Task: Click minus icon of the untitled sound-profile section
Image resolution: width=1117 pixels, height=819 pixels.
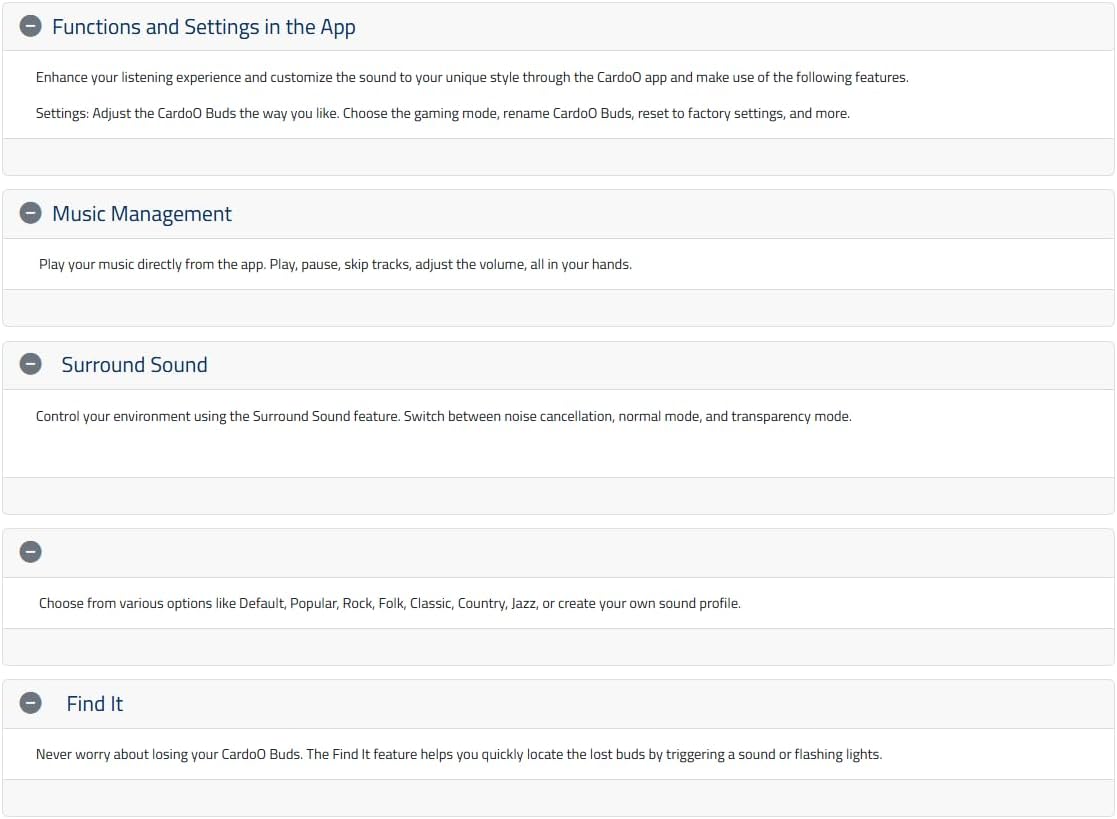Action: coord(31,552)
